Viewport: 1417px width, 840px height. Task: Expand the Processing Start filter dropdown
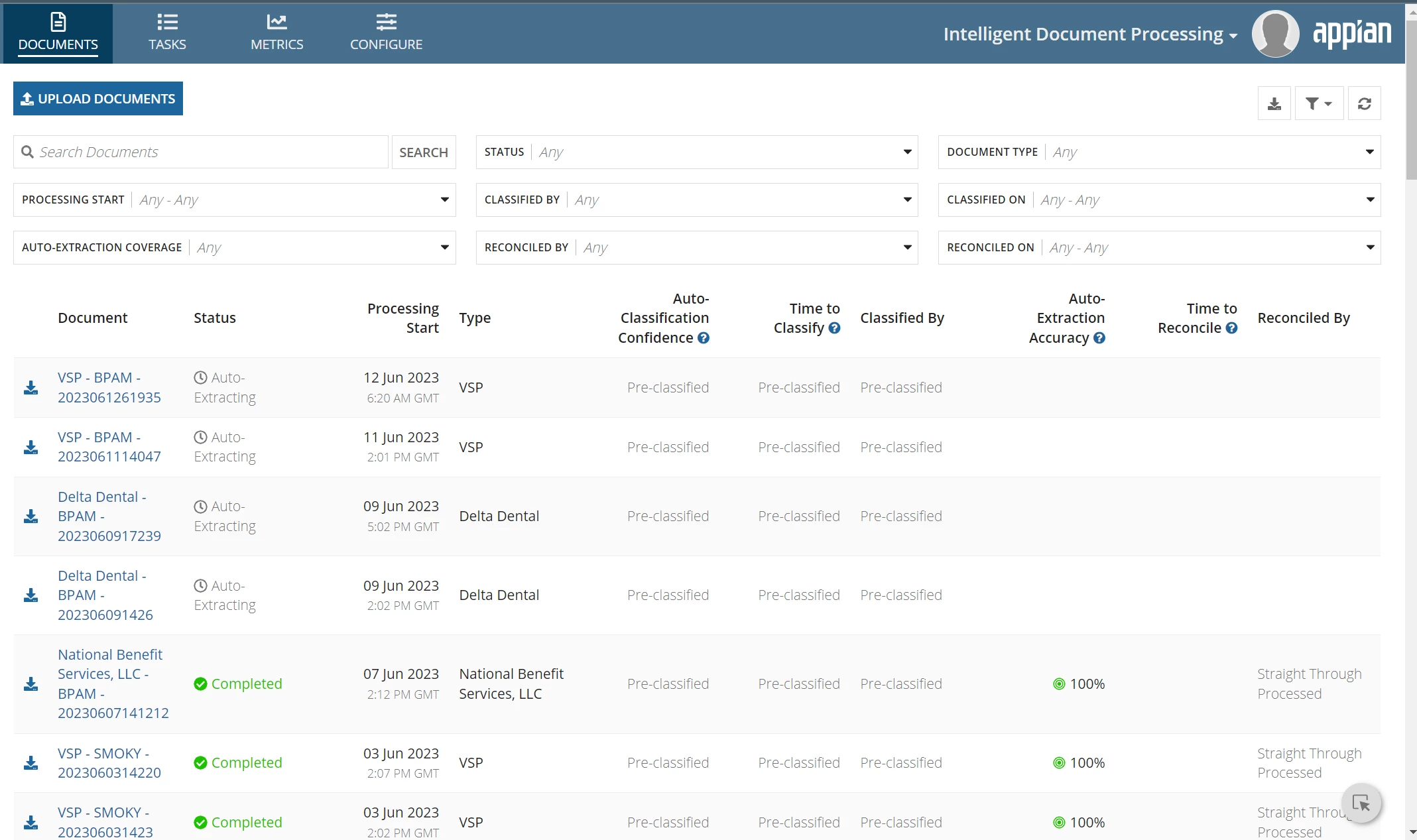coord(235,200)
